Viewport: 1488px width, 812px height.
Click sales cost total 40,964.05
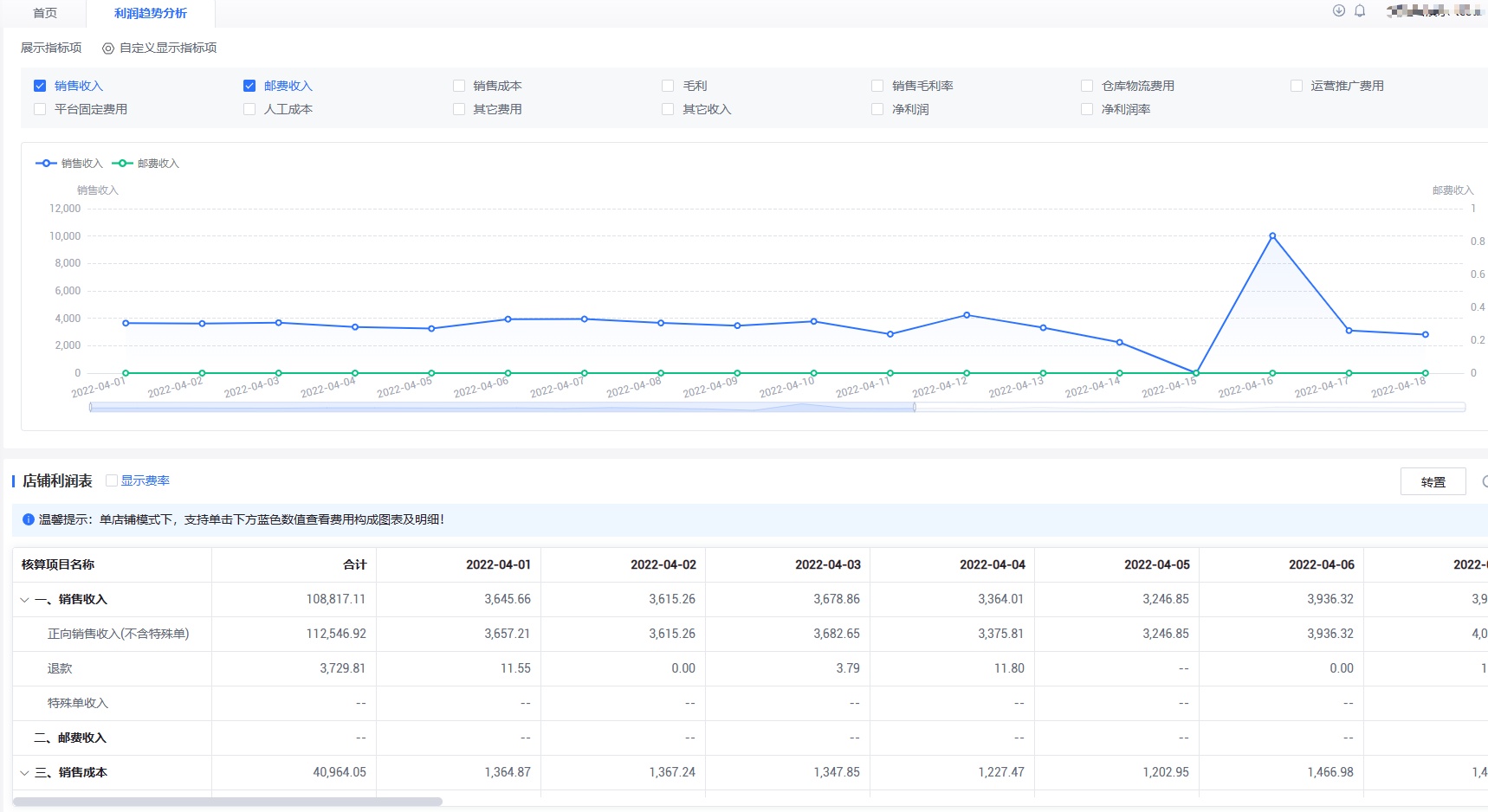[x=340, y=772]
